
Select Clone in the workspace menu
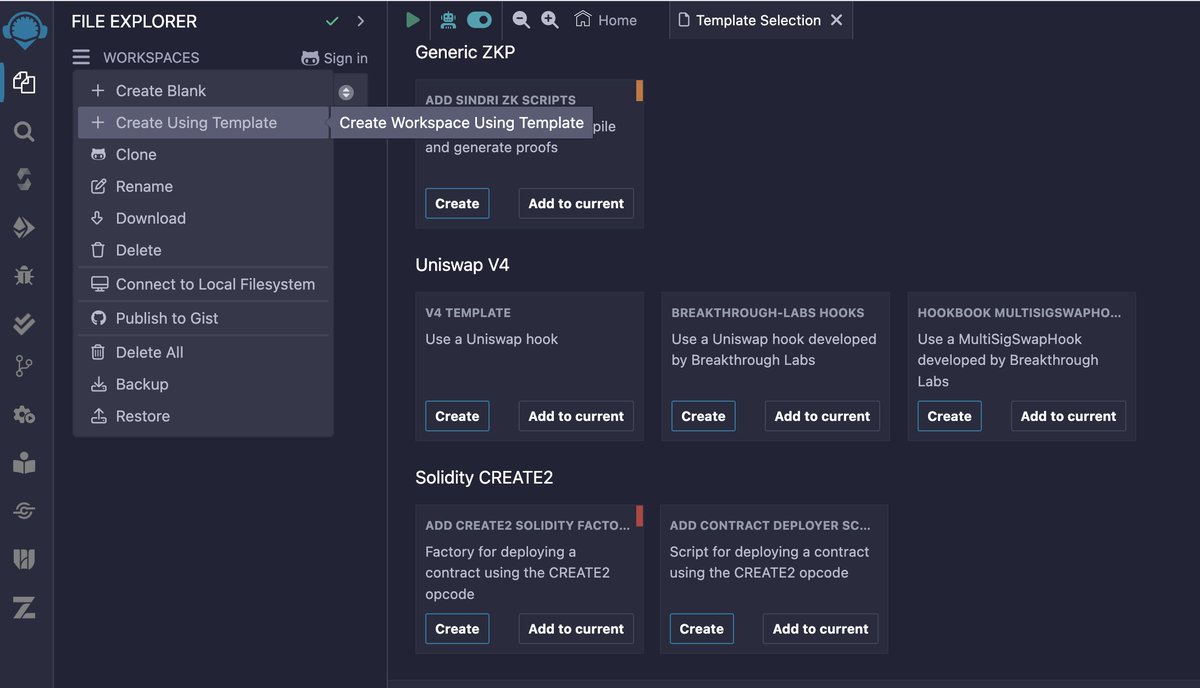point(203,155)
